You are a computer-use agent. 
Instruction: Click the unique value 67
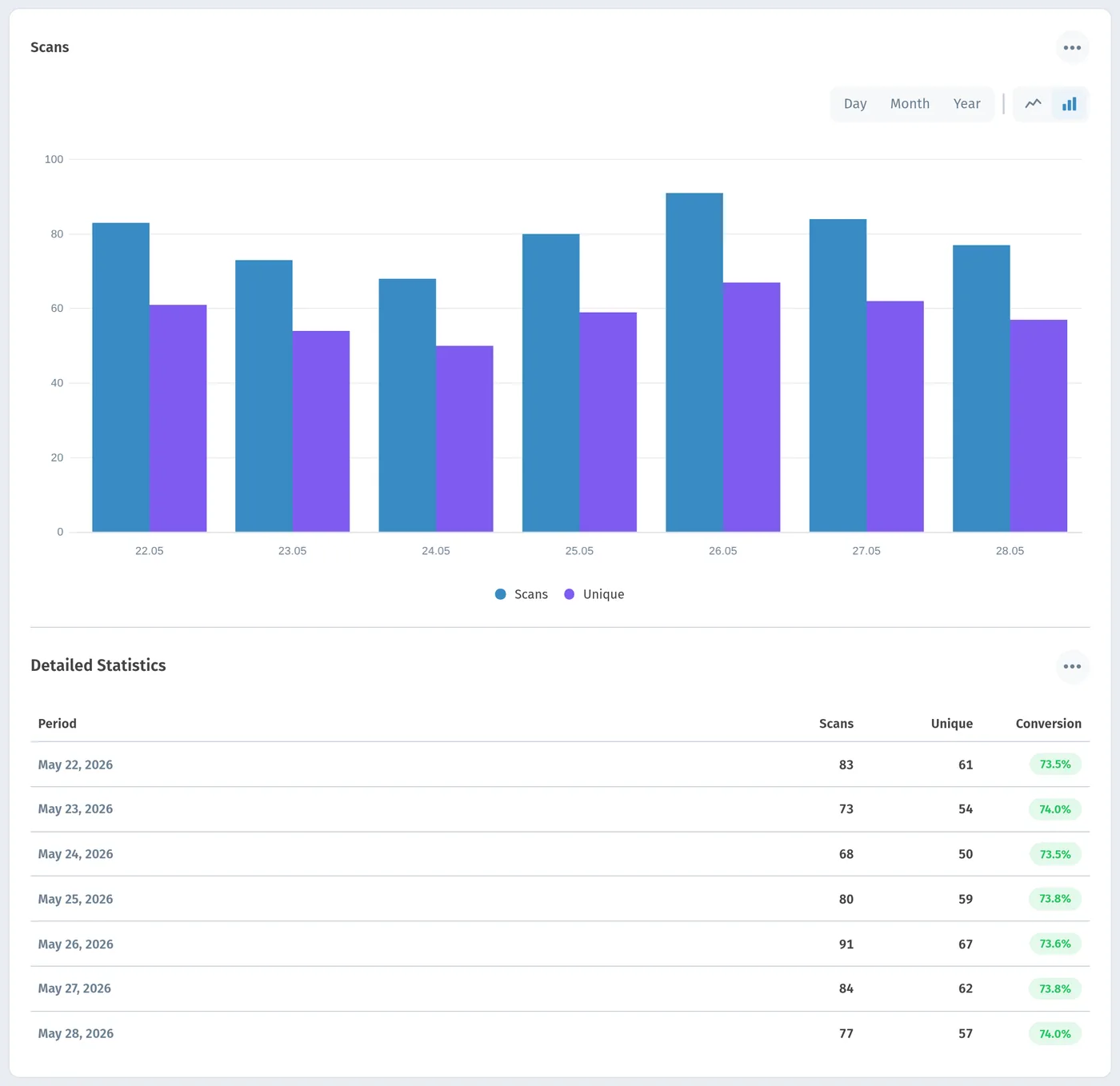point(966,944)
